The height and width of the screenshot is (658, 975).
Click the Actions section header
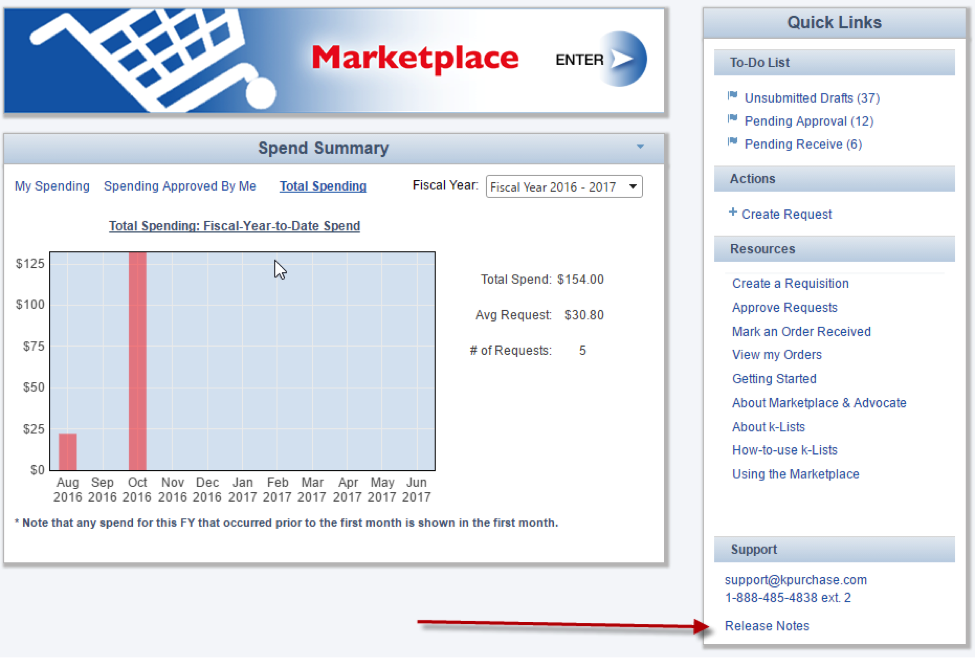[x=834, y=178]
